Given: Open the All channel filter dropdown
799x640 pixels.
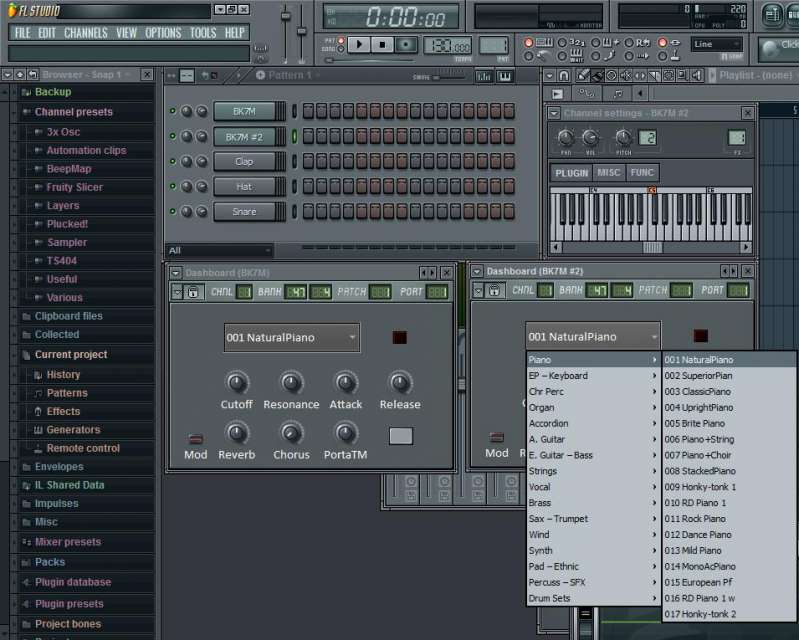Looking at the screenshot, I should click(x=219, y=250).
